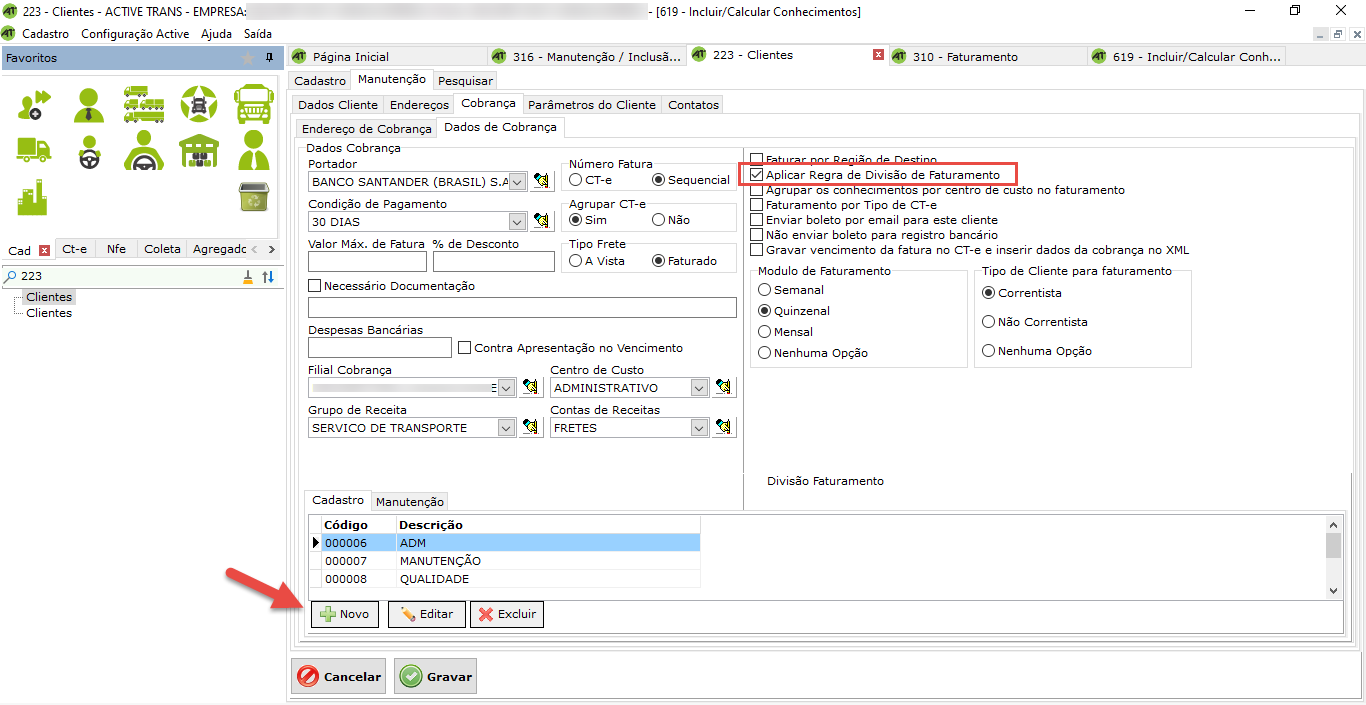Uncheck Aplicar Regra de Divisão de Faturamento
The width and height of the screenshot is (1366, 705).
[x=757, y=175]
